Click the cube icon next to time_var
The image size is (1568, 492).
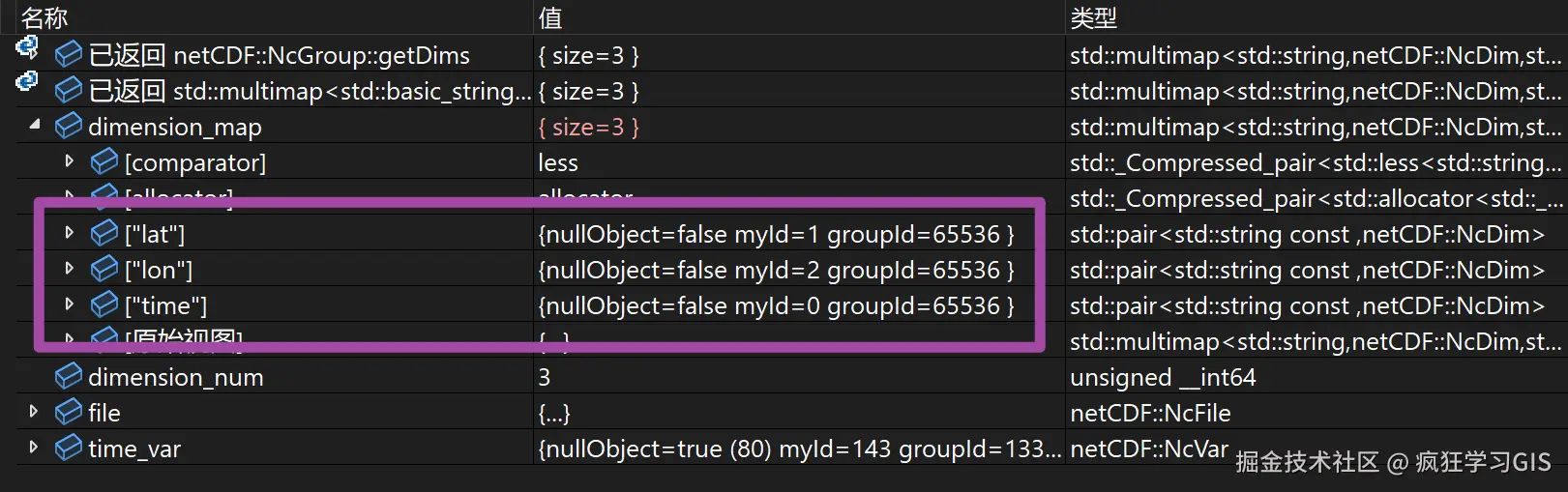(69, 448)
